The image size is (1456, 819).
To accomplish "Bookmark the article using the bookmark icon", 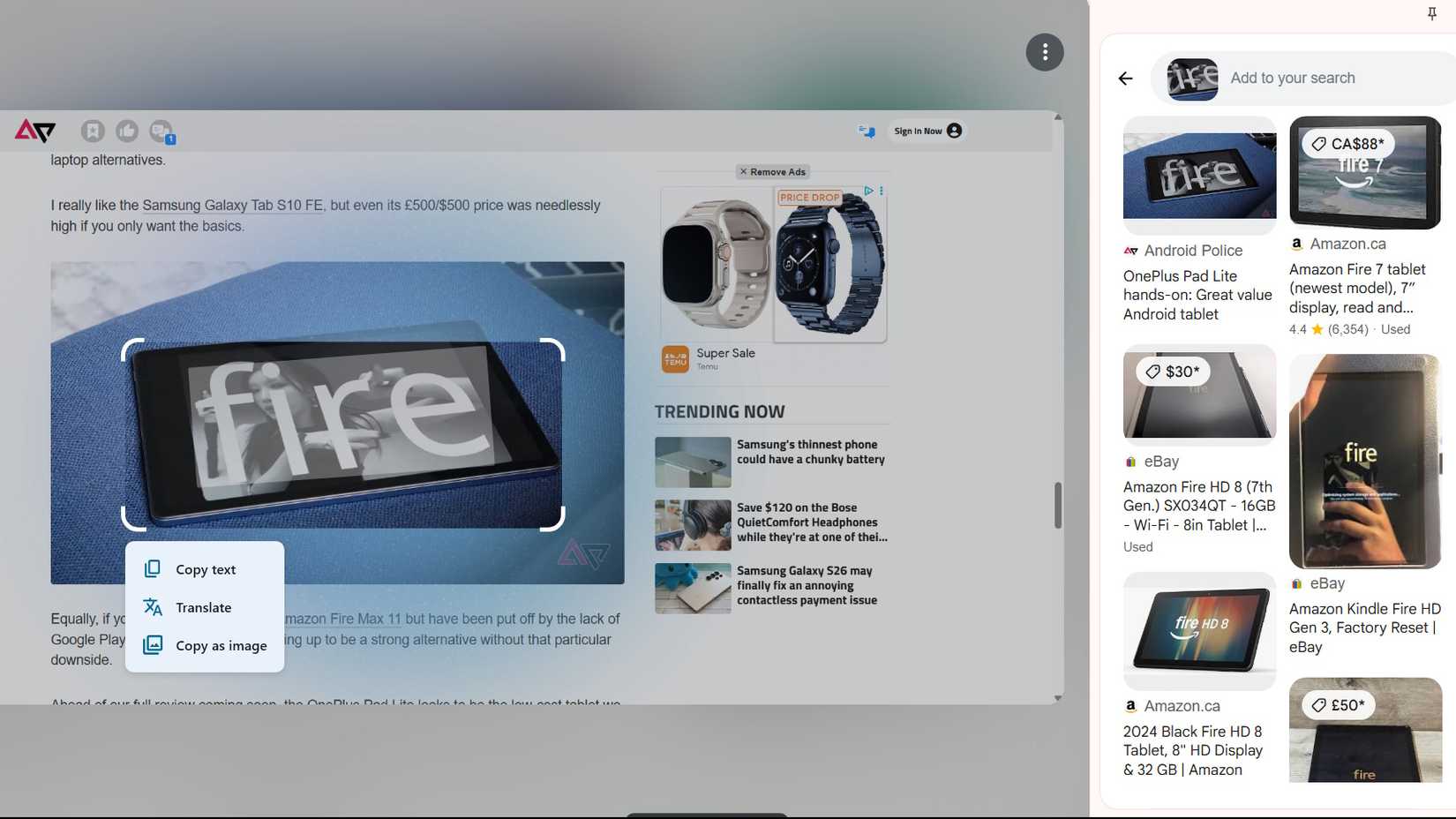I will tap(92, 131).
